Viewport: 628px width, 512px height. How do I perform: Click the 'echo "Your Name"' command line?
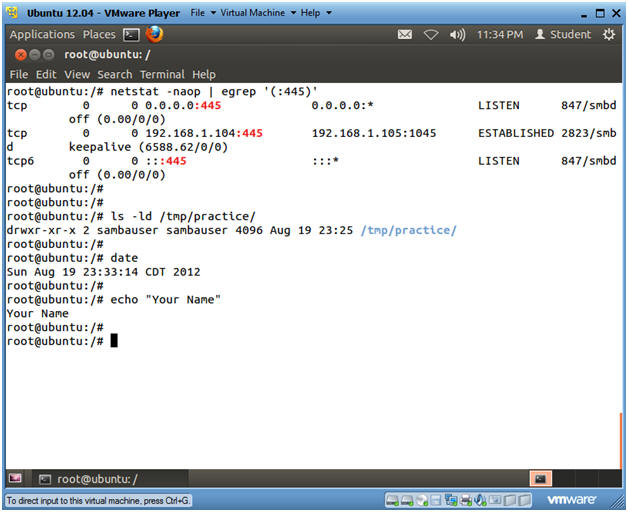point(165,300)
